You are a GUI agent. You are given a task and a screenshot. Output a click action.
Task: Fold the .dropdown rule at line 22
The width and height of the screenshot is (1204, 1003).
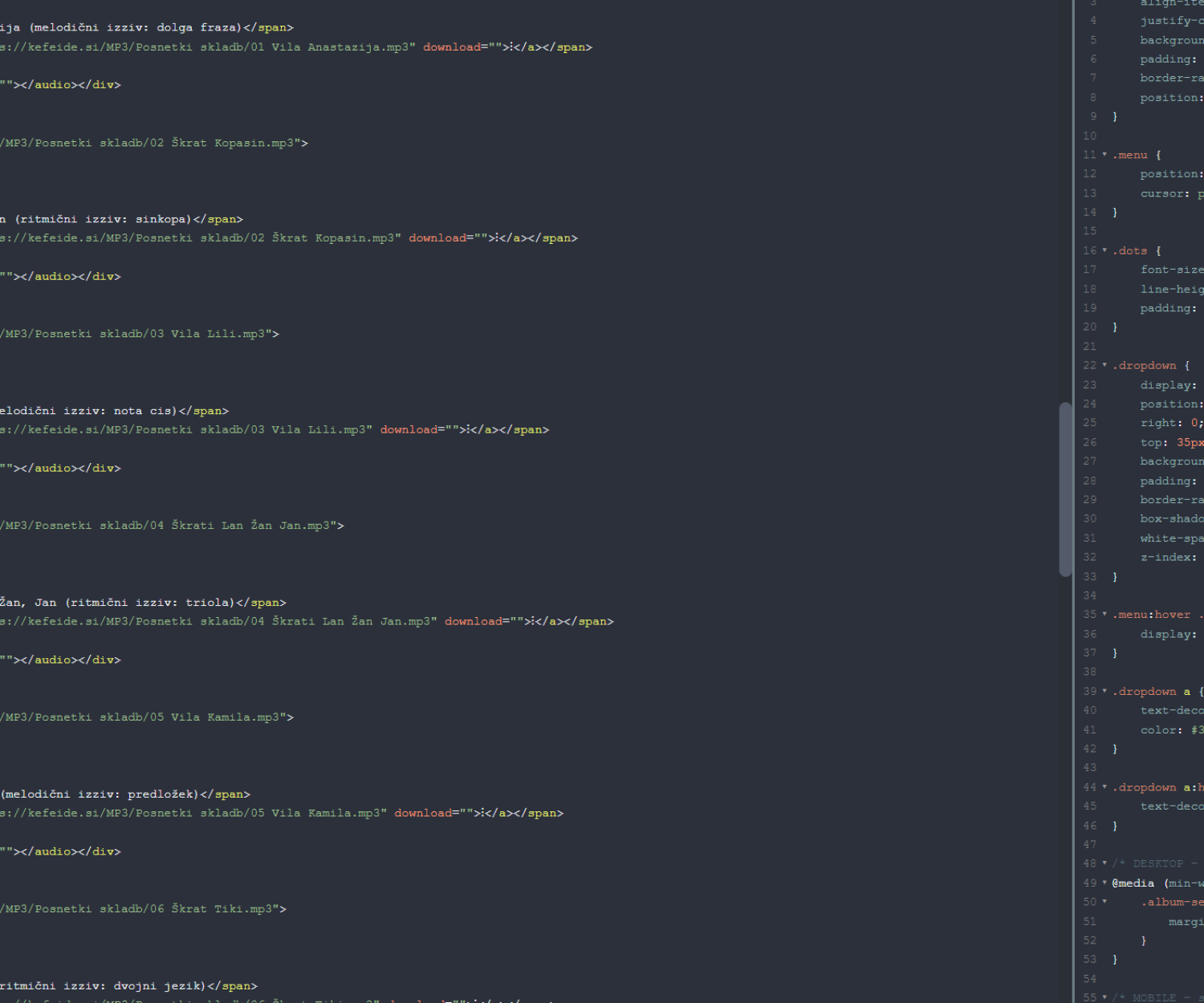[x=1104, y=365]
